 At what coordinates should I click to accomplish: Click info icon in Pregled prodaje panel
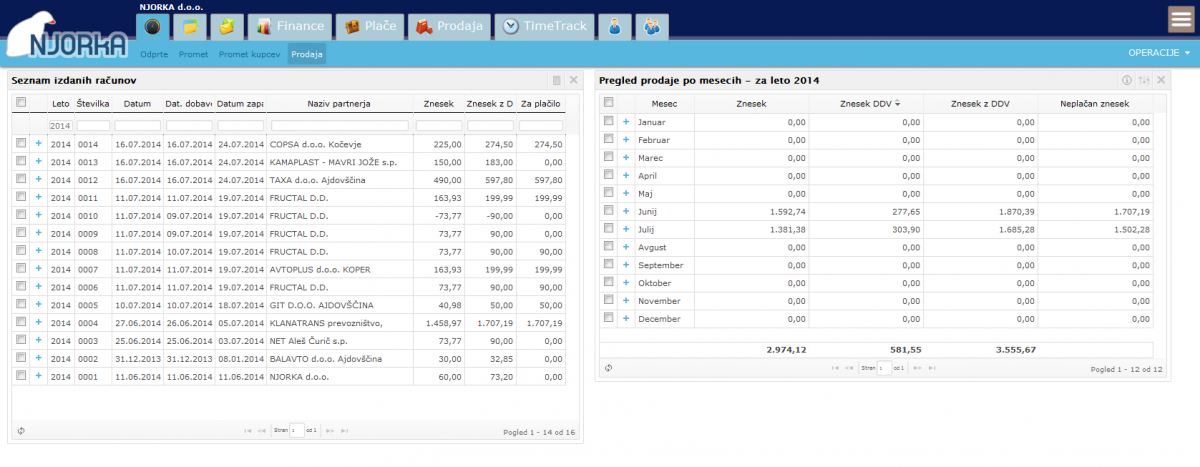tap(1127, 80)
